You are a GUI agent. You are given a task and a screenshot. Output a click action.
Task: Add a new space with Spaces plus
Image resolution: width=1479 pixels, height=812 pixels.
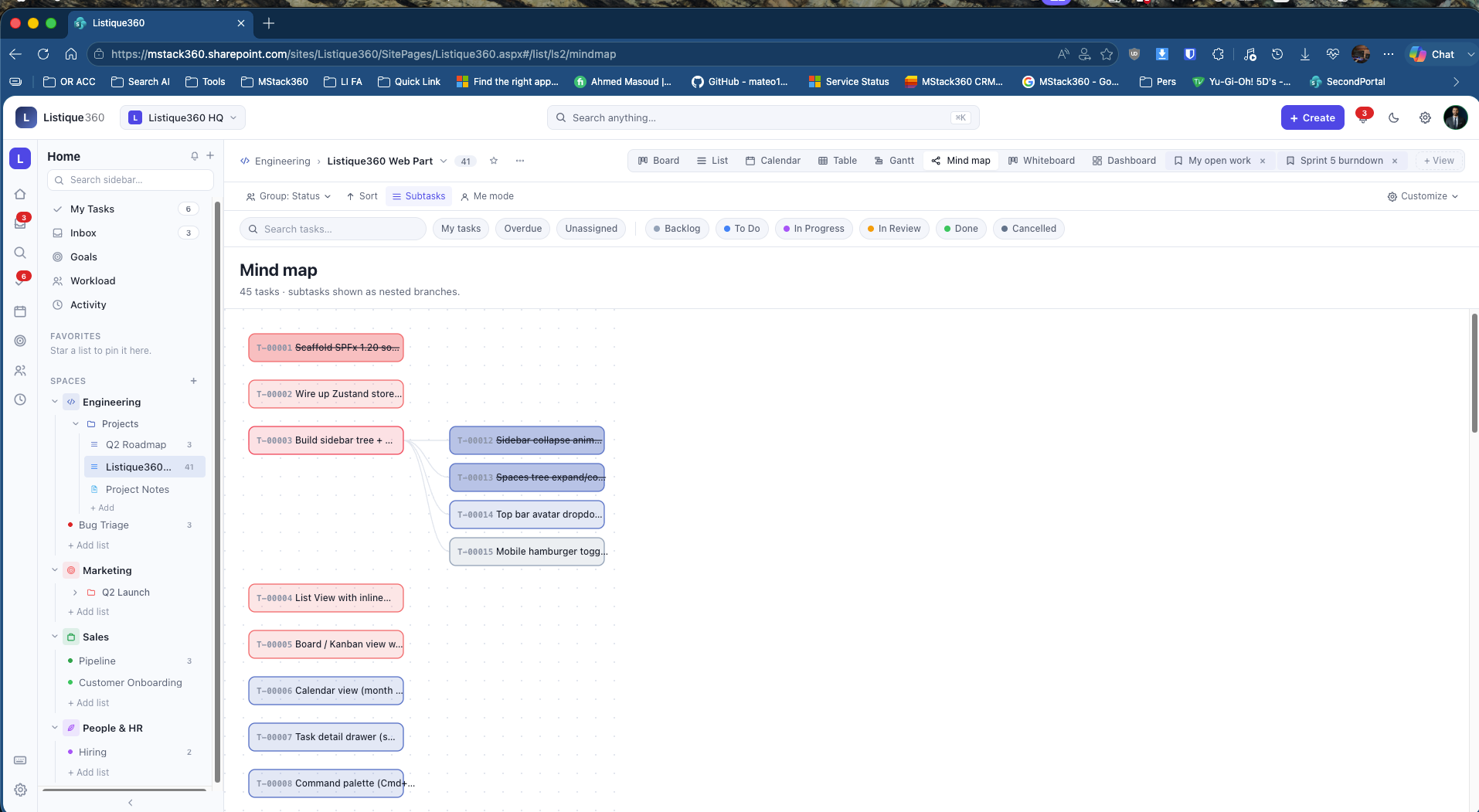click(194, 381)
